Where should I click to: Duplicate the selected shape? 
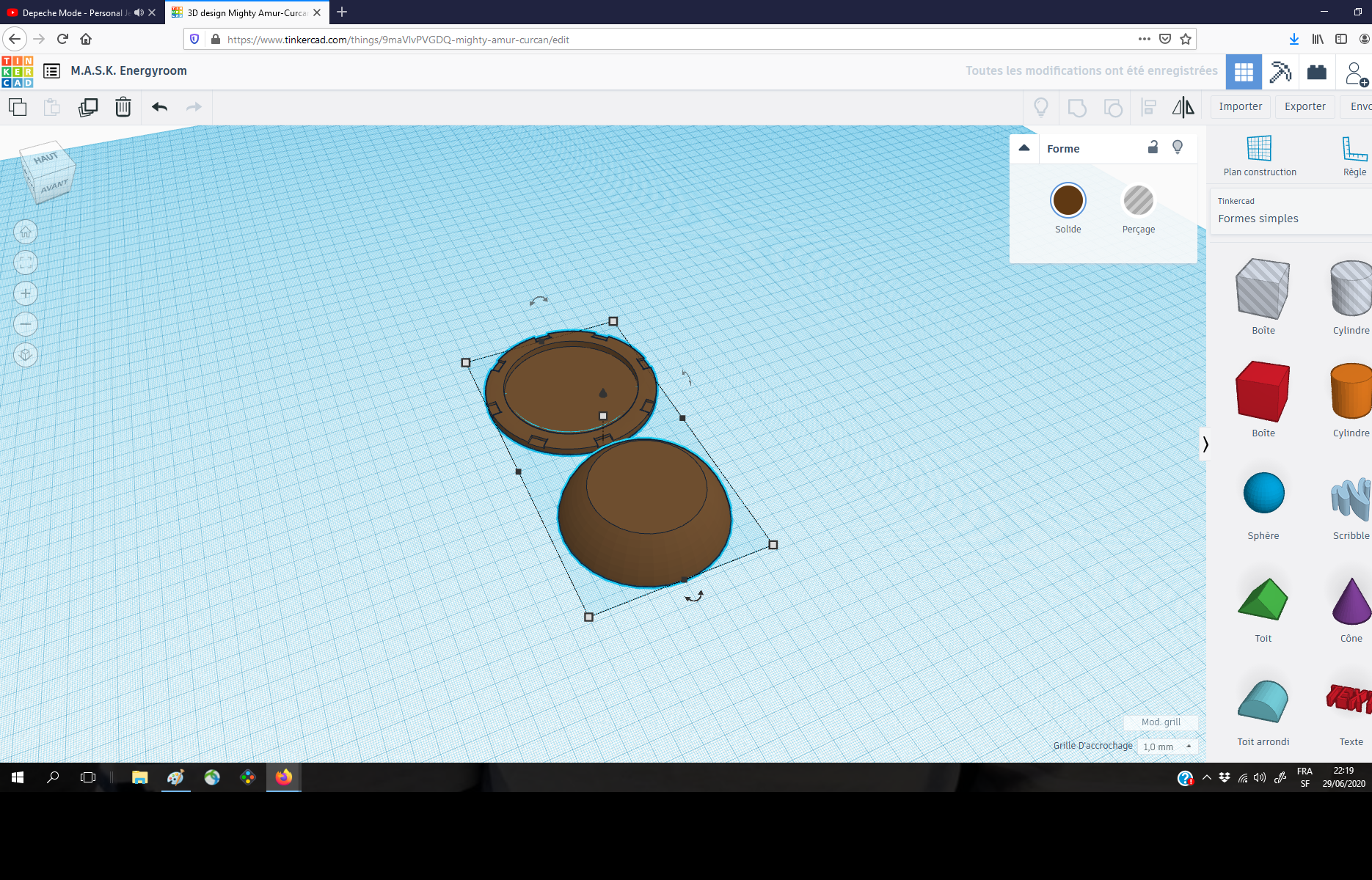pos(88,107)
